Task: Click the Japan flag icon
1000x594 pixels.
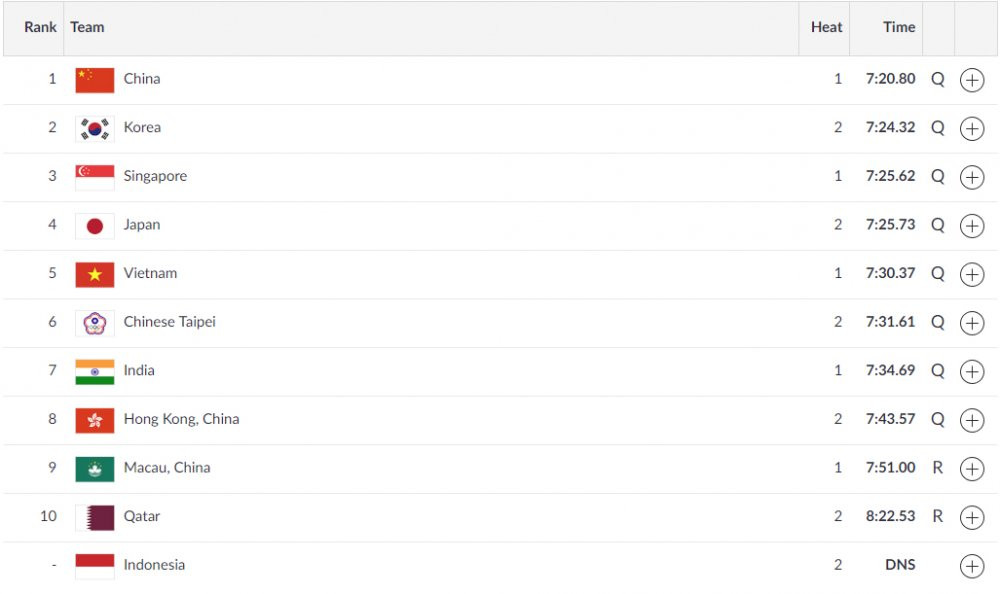Action: click(x=94, y=226)
